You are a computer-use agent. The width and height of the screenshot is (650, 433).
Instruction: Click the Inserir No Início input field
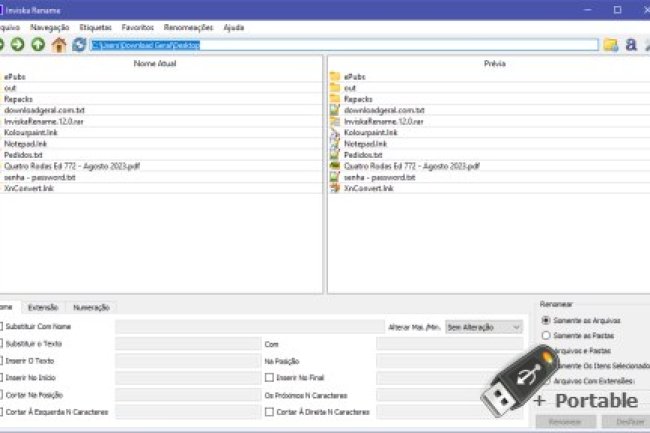pyautogui.click(x=188, y=377)
